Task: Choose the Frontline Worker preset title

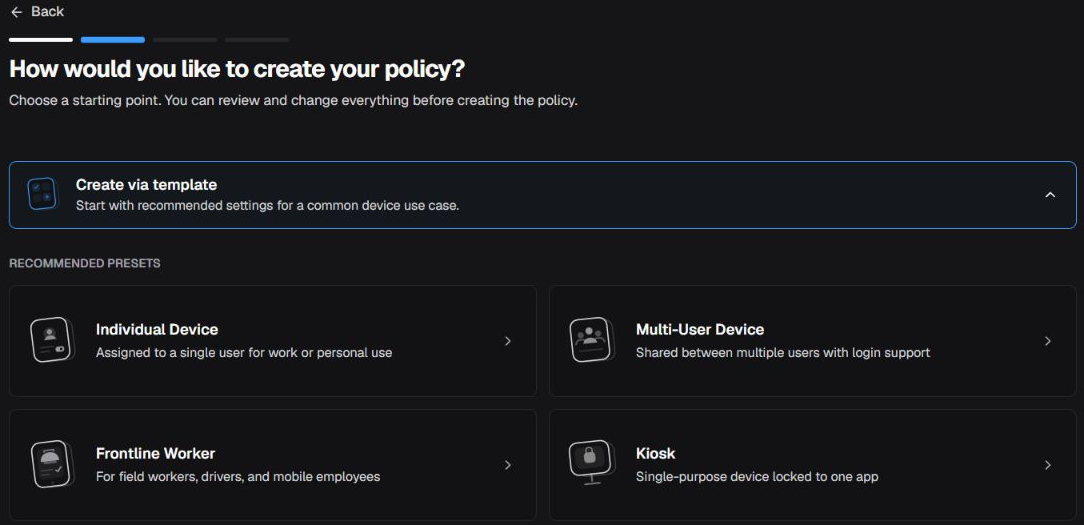Action: pyautogui.click(x=156, y=454)
